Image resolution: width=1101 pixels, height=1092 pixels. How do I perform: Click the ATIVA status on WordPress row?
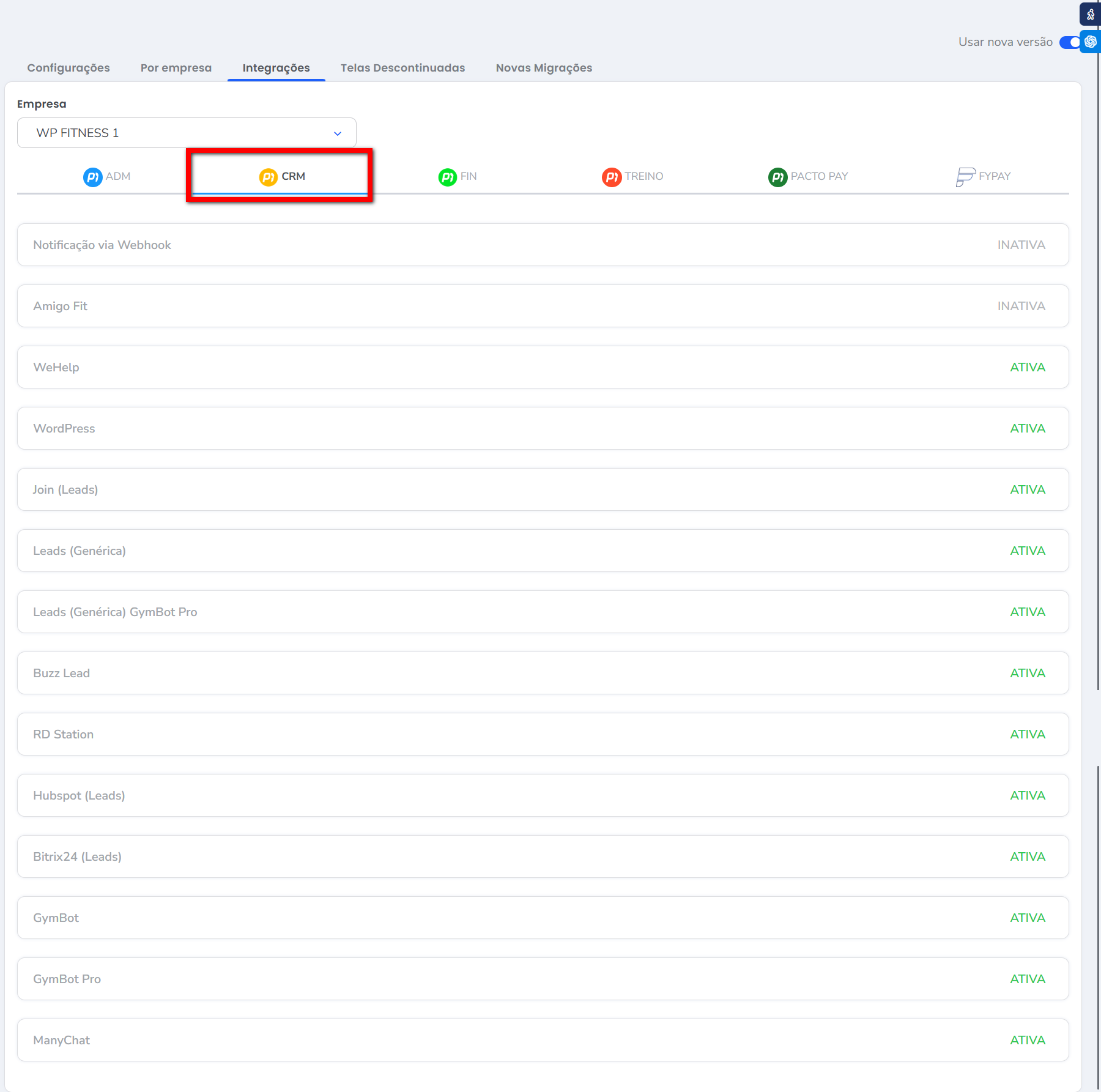(x=1027, y=428)
